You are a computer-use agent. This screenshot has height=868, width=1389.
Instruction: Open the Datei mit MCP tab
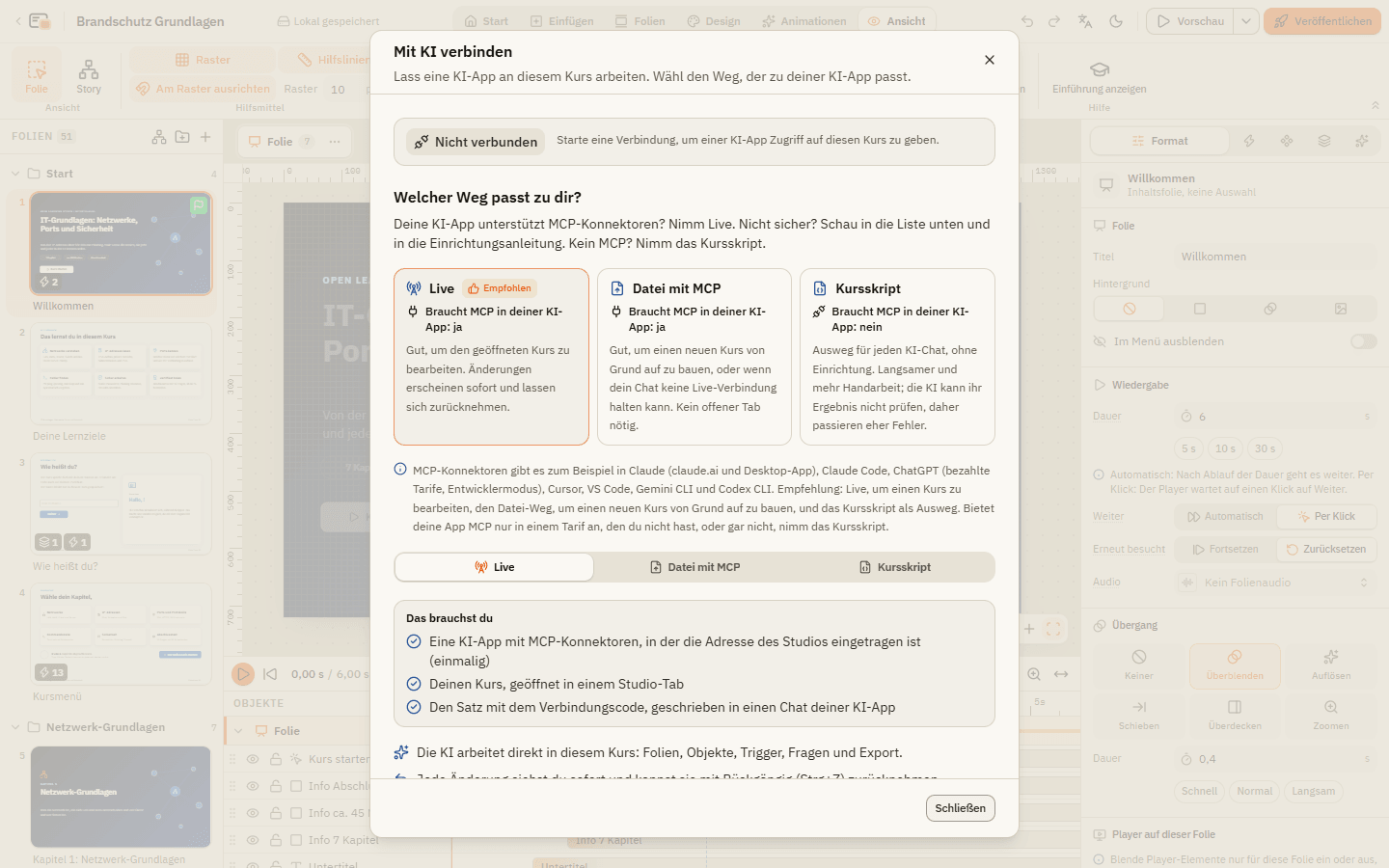click(x=694, y=567)
